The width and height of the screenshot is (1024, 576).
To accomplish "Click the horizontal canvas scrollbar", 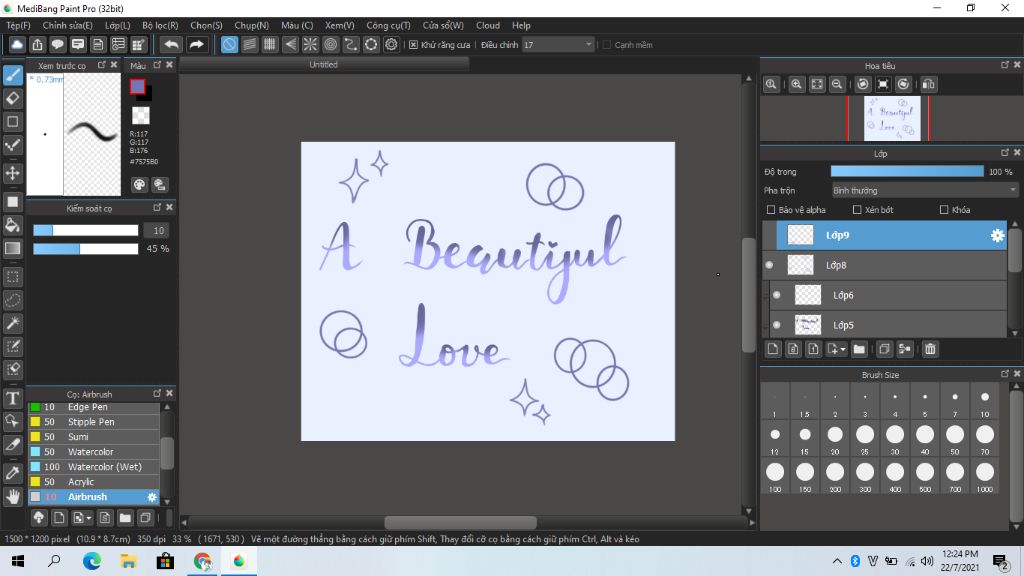I will pos(460,522).
